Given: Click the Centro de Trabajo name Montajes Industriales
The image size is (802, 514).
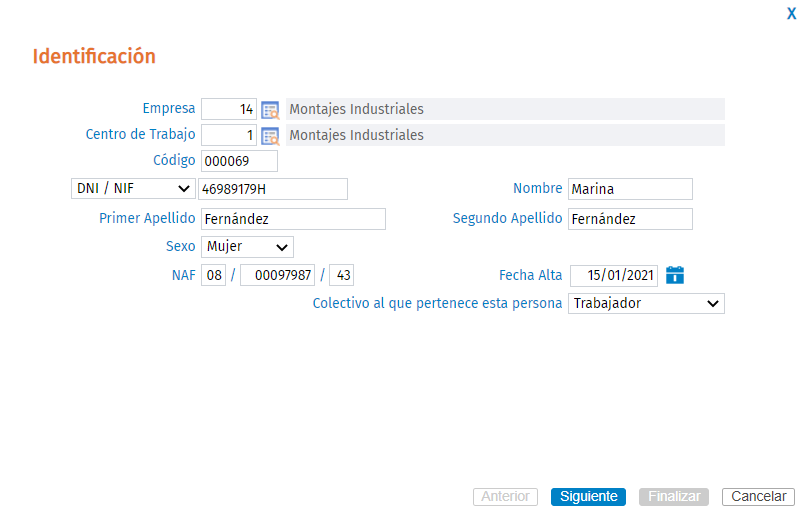Looking at the screenshot, I should (x=505, y=136).
